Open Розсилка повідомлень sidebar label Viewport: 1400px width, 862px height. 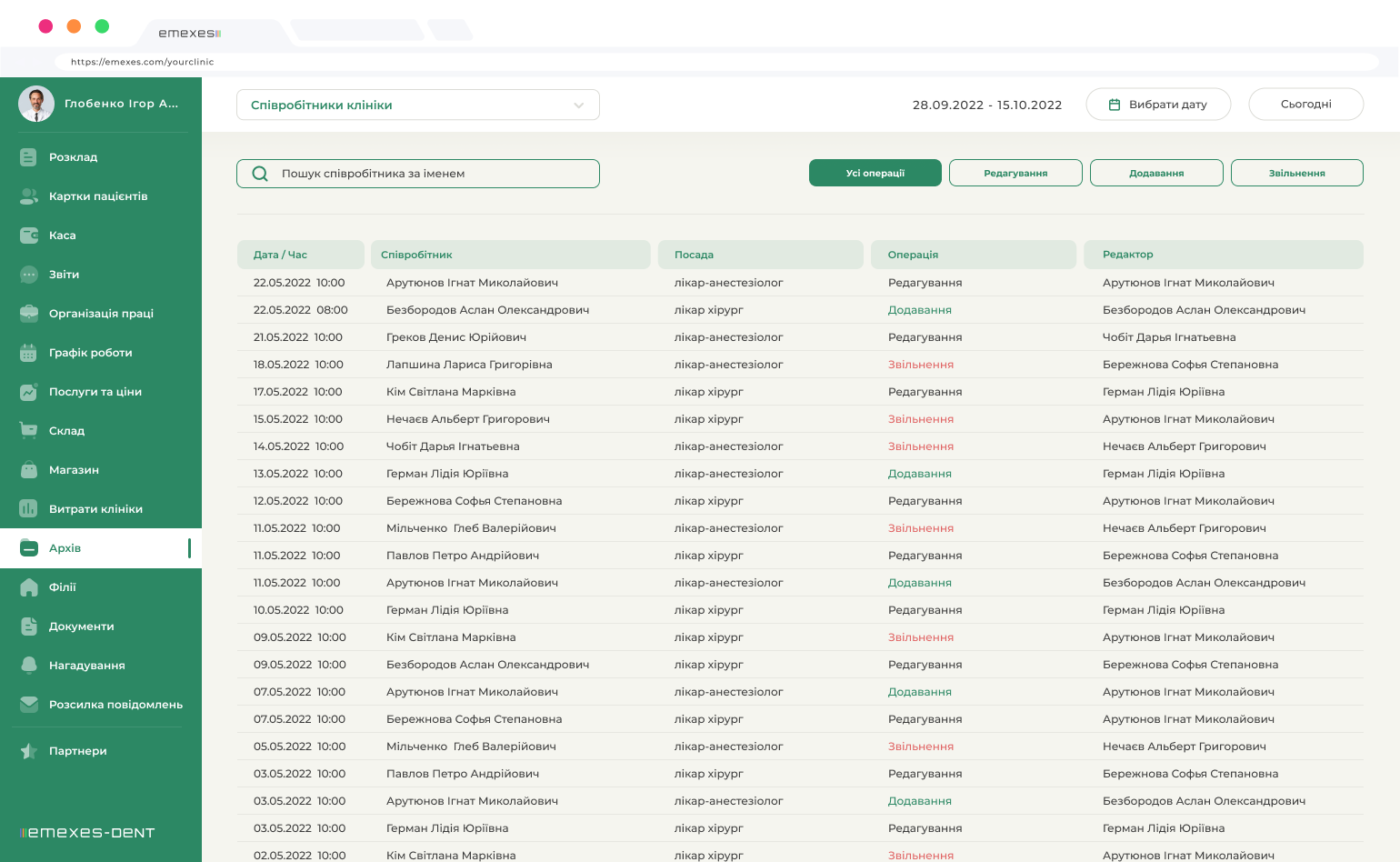[115, 705]
